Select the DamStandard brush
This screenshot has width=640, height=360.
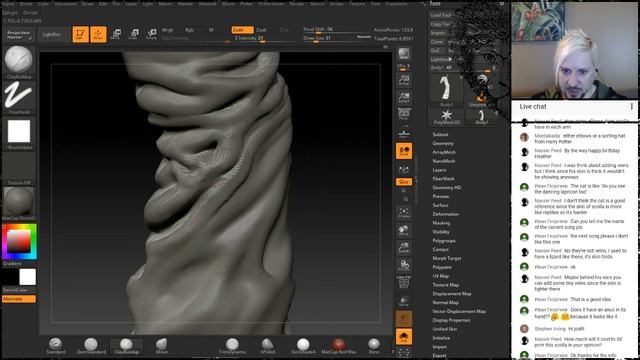pyautogui.click(x=91, y=346)
